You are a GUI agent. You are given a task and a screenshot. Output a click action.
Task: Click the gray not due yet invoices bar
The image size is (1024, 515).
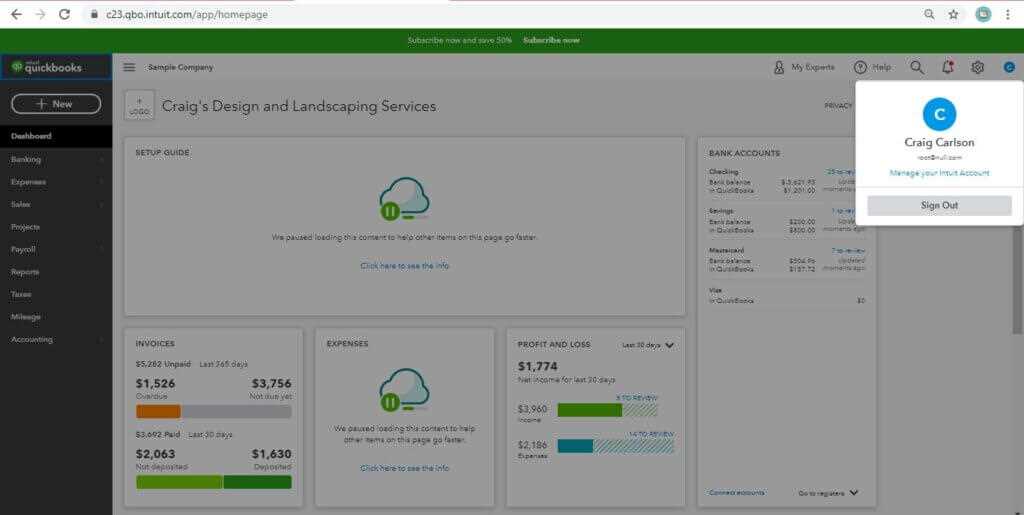click(236, 411)
